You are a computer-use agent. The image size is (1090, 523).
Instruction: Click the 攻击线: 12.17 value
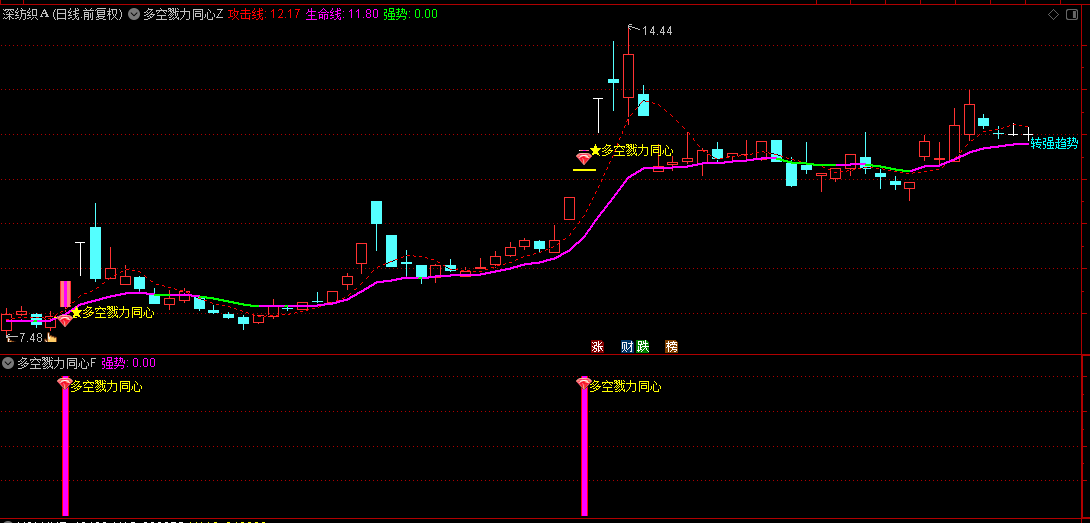click(x=265, y=14)
